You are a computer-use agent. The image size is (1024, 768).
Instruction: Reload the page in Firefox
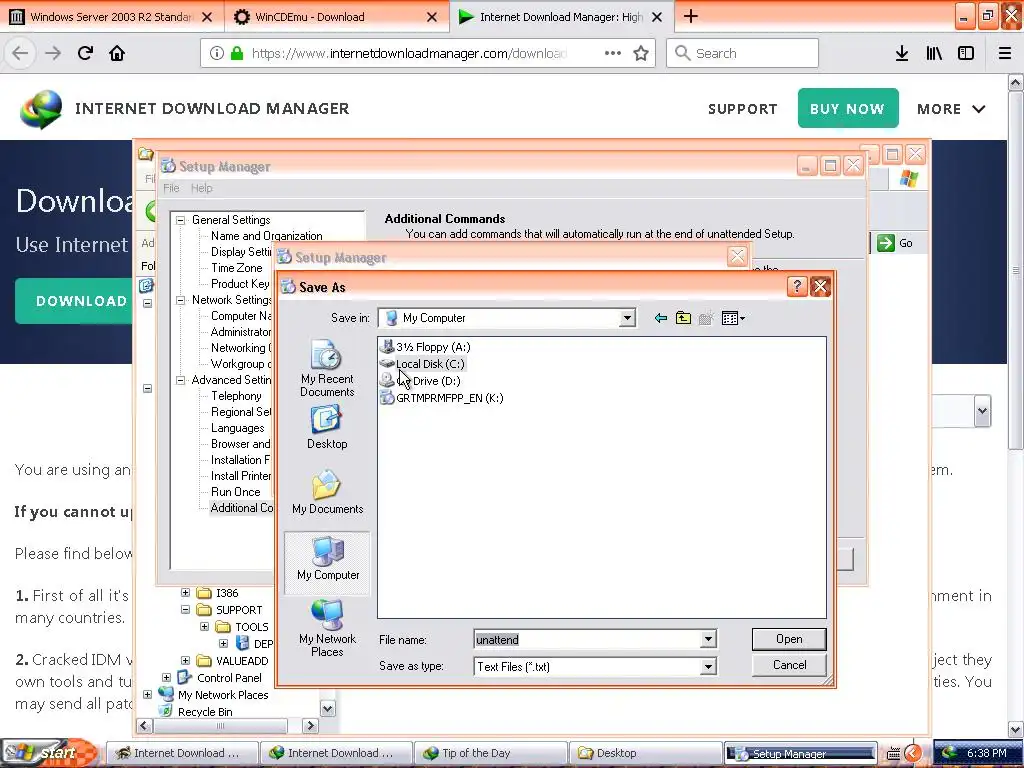85,53
